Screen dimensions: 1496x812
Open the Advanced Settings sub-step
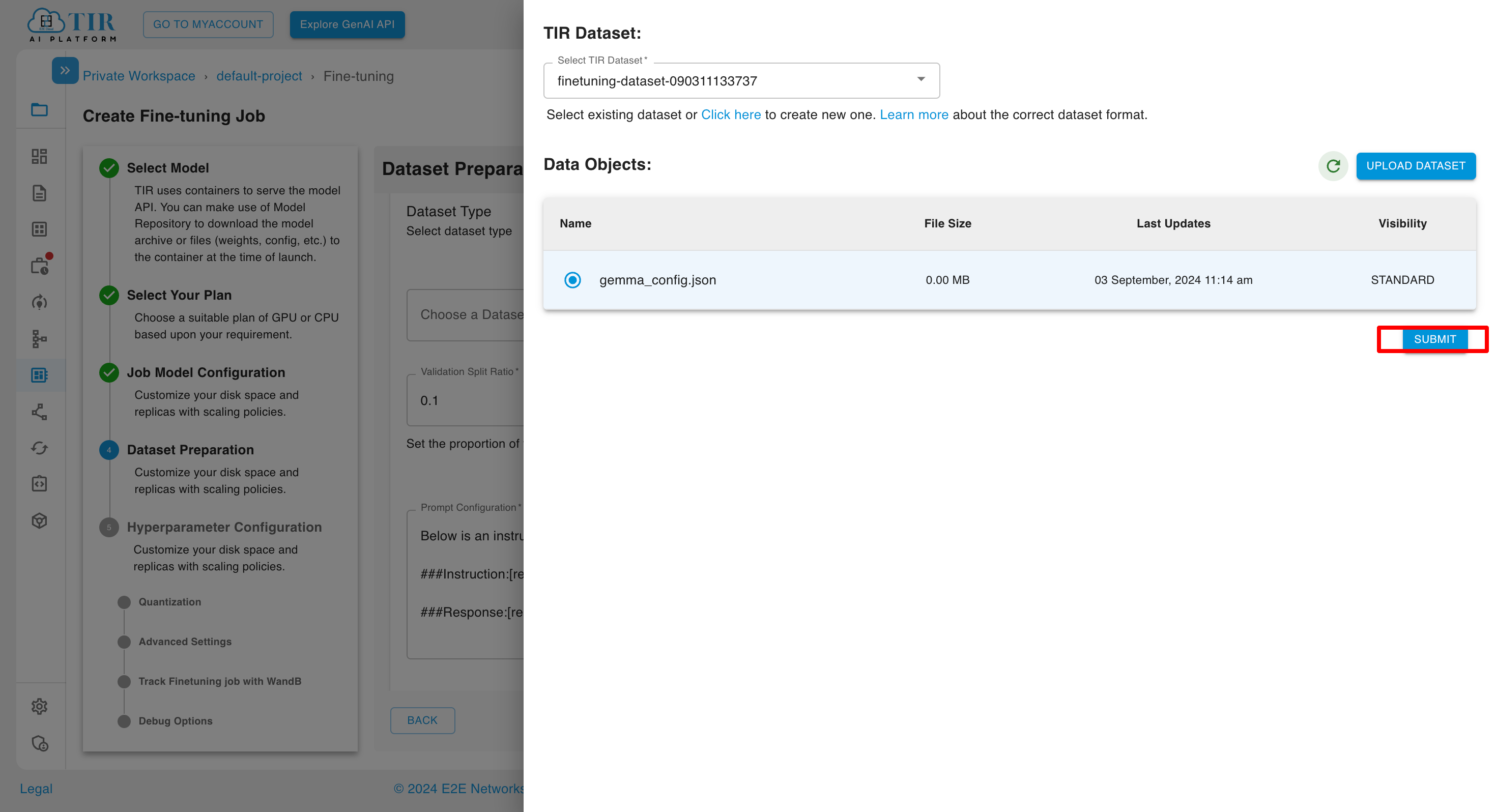point(185,641)
